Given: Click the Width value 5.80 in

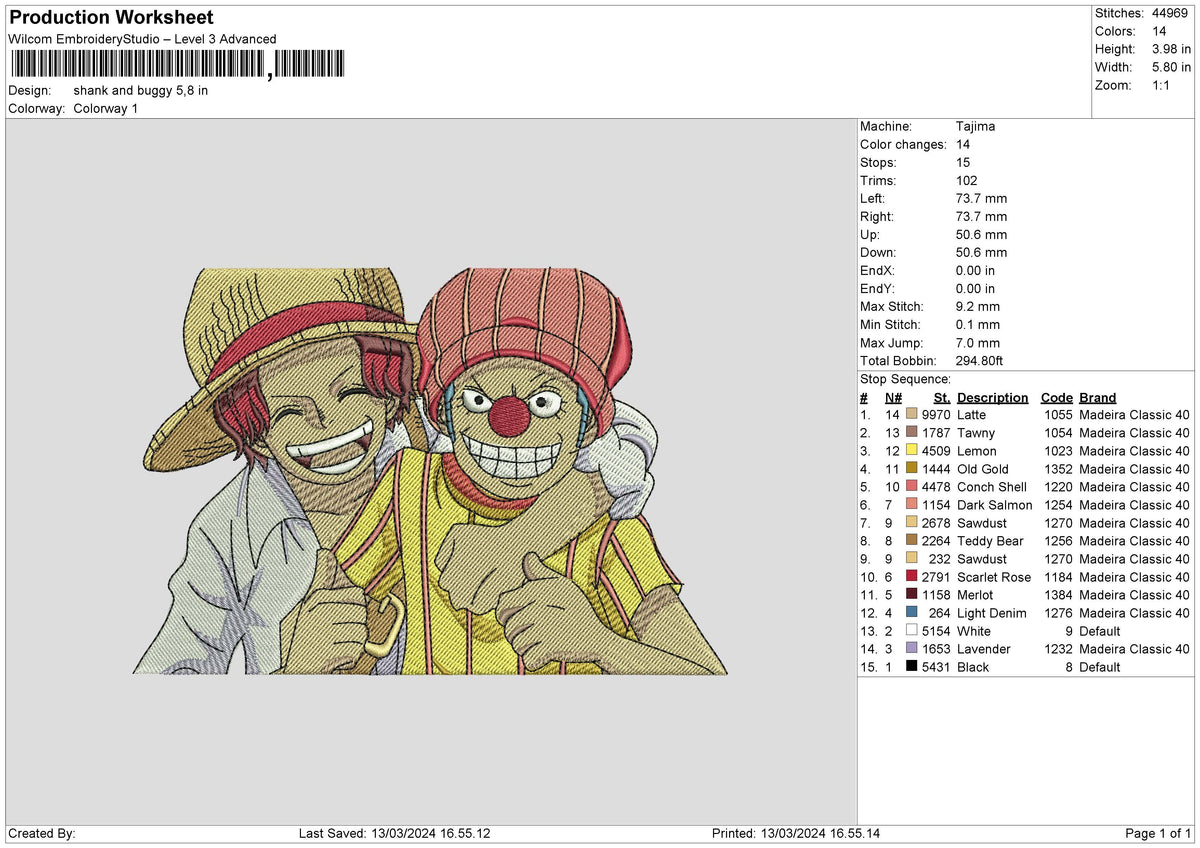Looking at the screenshot, I should tap(1171, 67).
